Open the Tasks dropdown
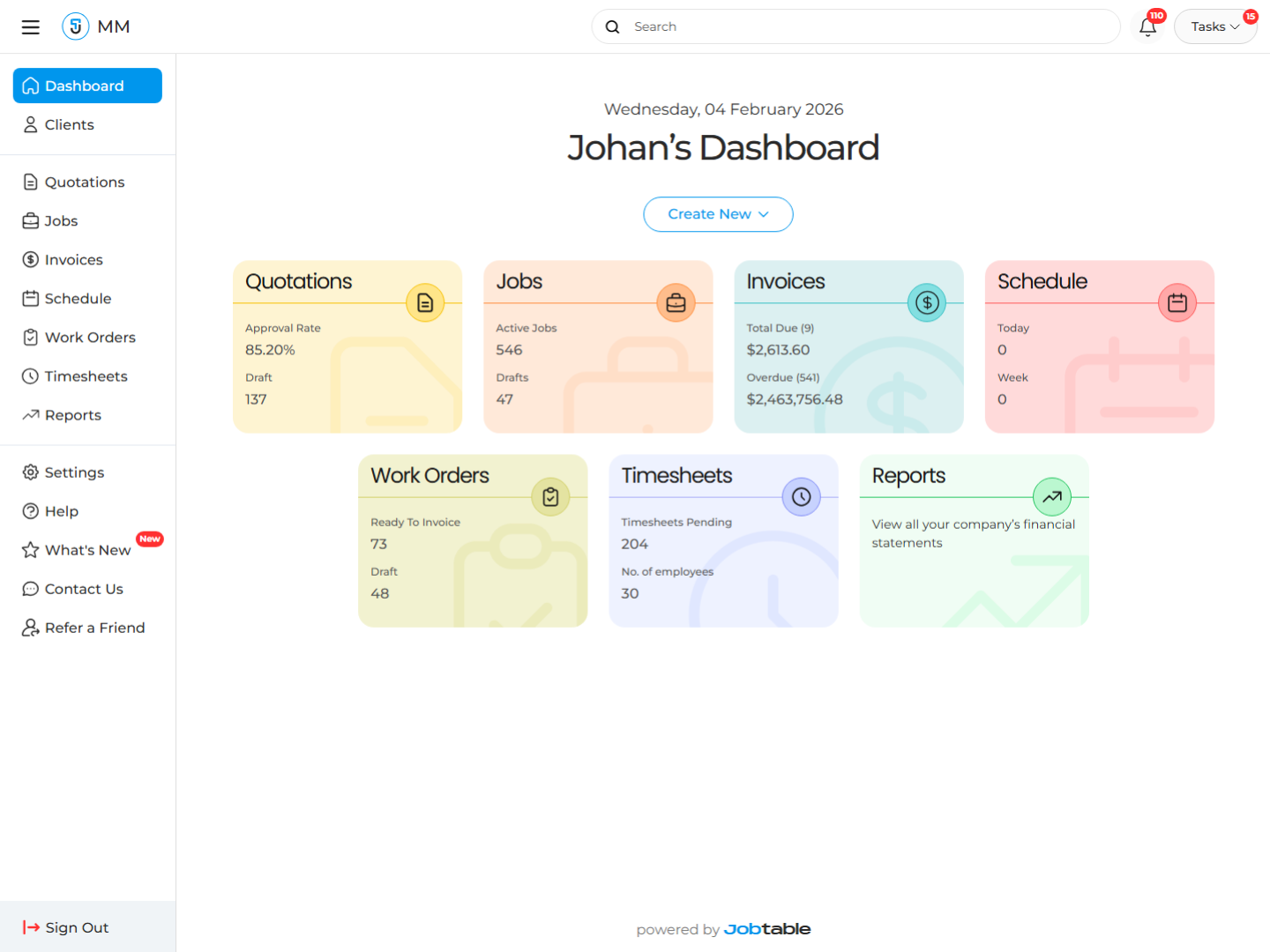1270x952 pixels. 1214,27
